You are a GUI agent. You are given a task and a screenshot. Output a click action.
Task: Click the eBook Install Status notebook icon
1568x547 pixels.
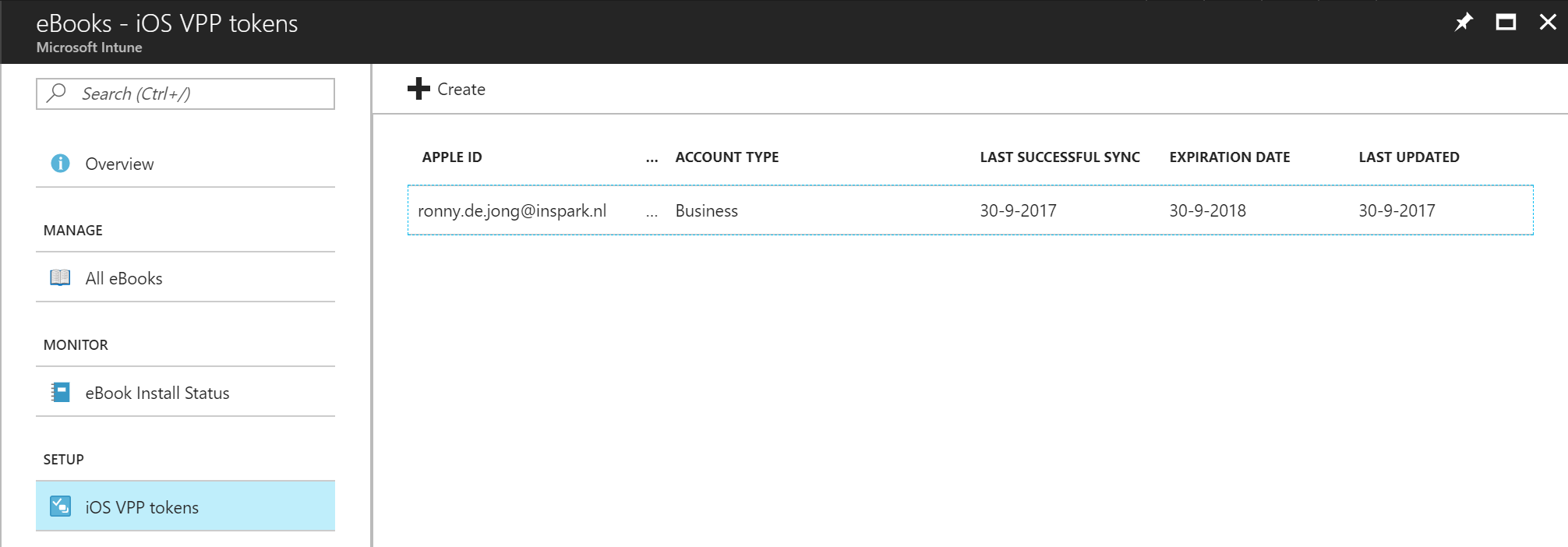click(x=60, y=393)
